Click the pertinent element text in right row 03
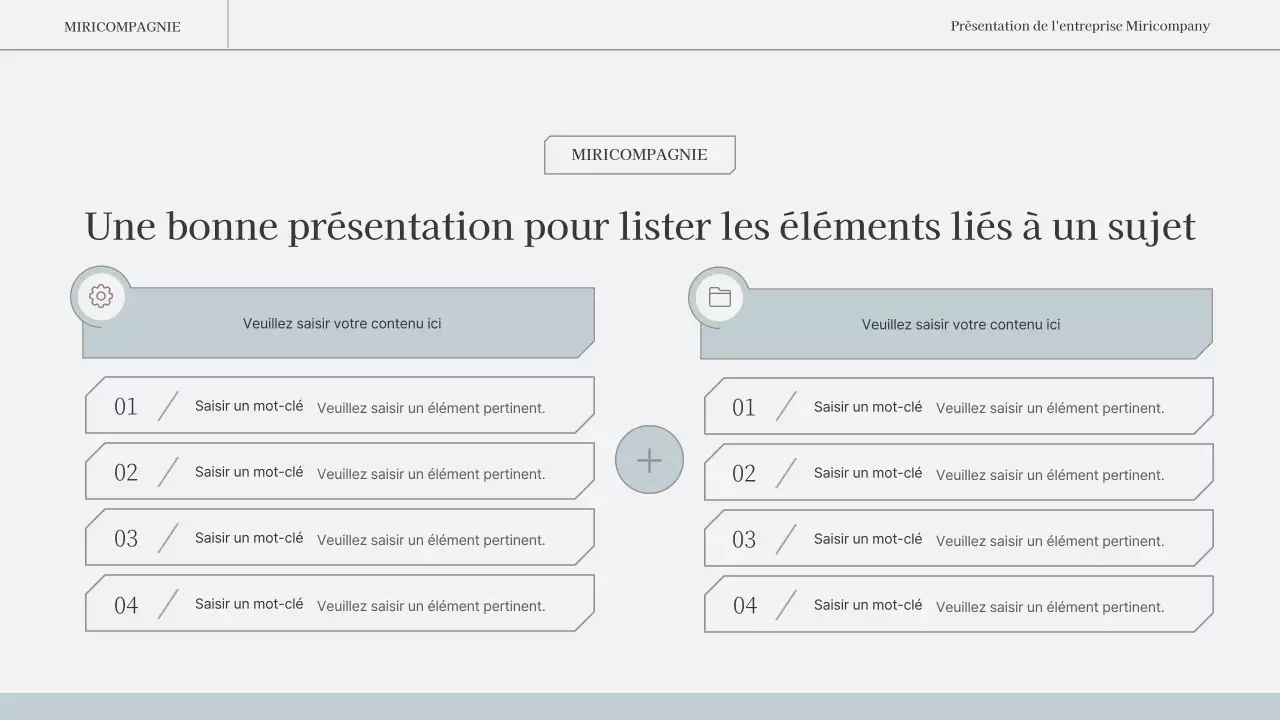 click(x=1049, y=541)
